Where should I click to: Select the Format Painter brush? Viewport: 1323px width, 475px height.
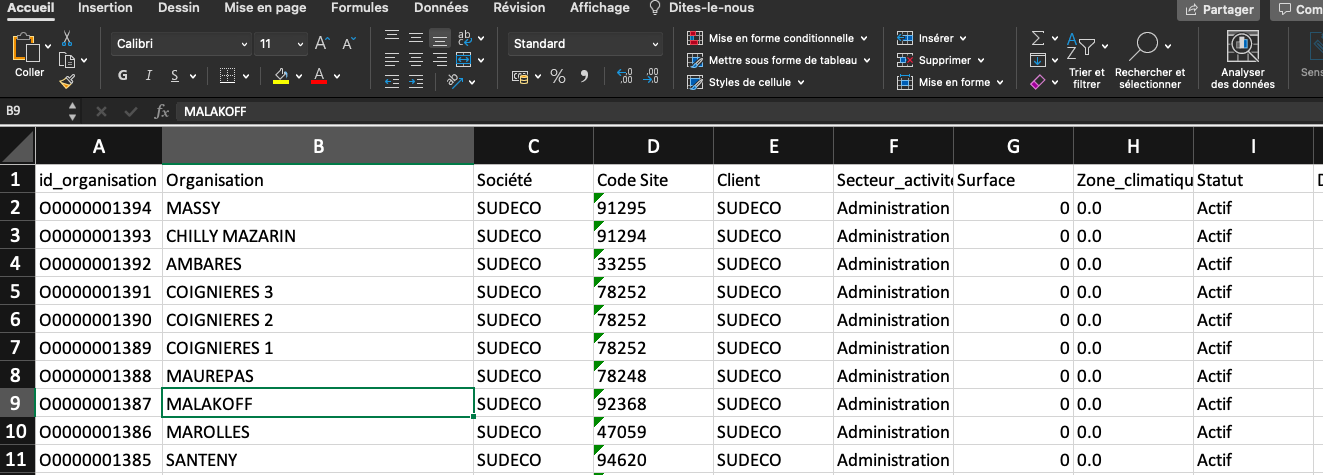coord(67,82)
